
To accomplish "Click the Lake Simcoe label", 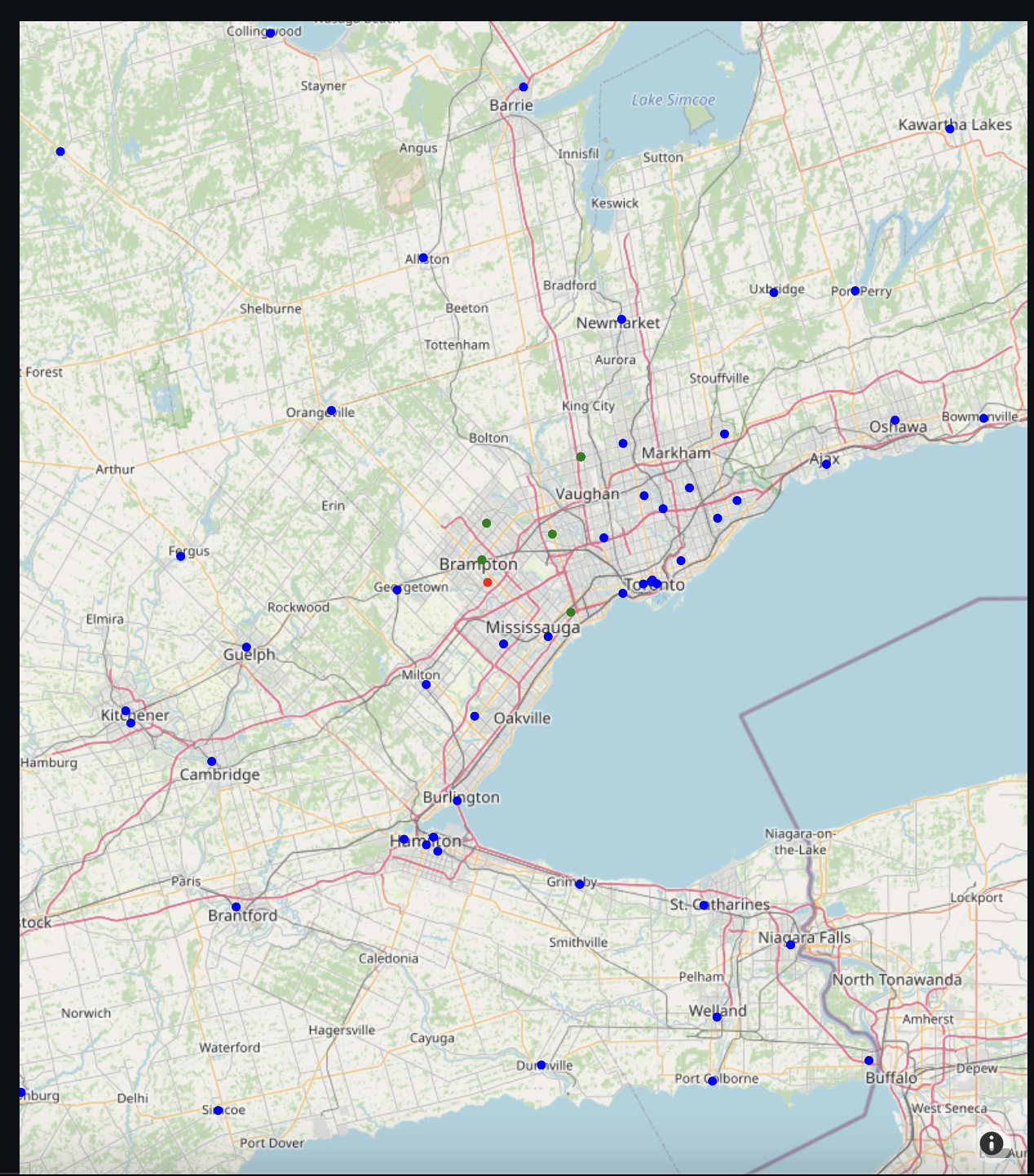I will [x=674, y=99].
